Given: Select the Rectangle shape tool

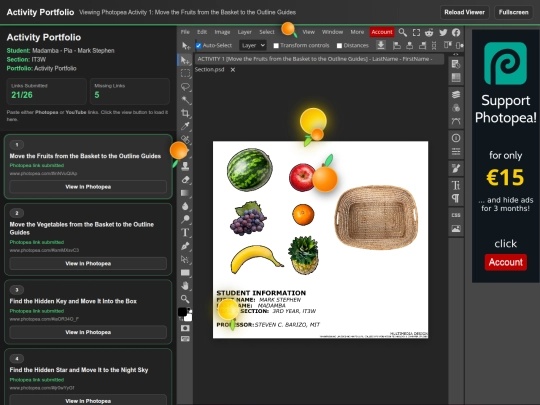Looking at the screenshot, I should coord(185,273).
